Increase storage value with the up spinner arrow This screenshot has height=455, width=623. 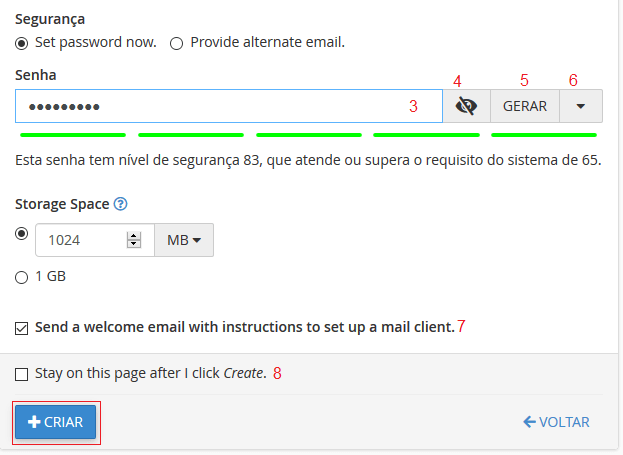(134, 235)
